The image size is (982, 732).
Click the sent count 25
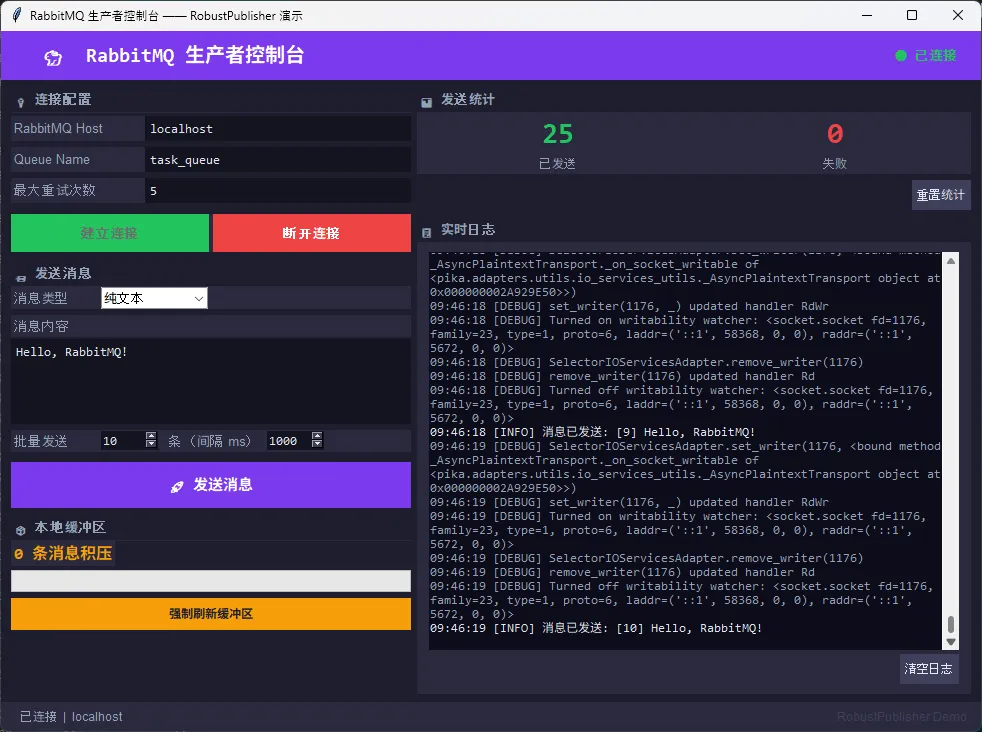(x=557, y=134)
